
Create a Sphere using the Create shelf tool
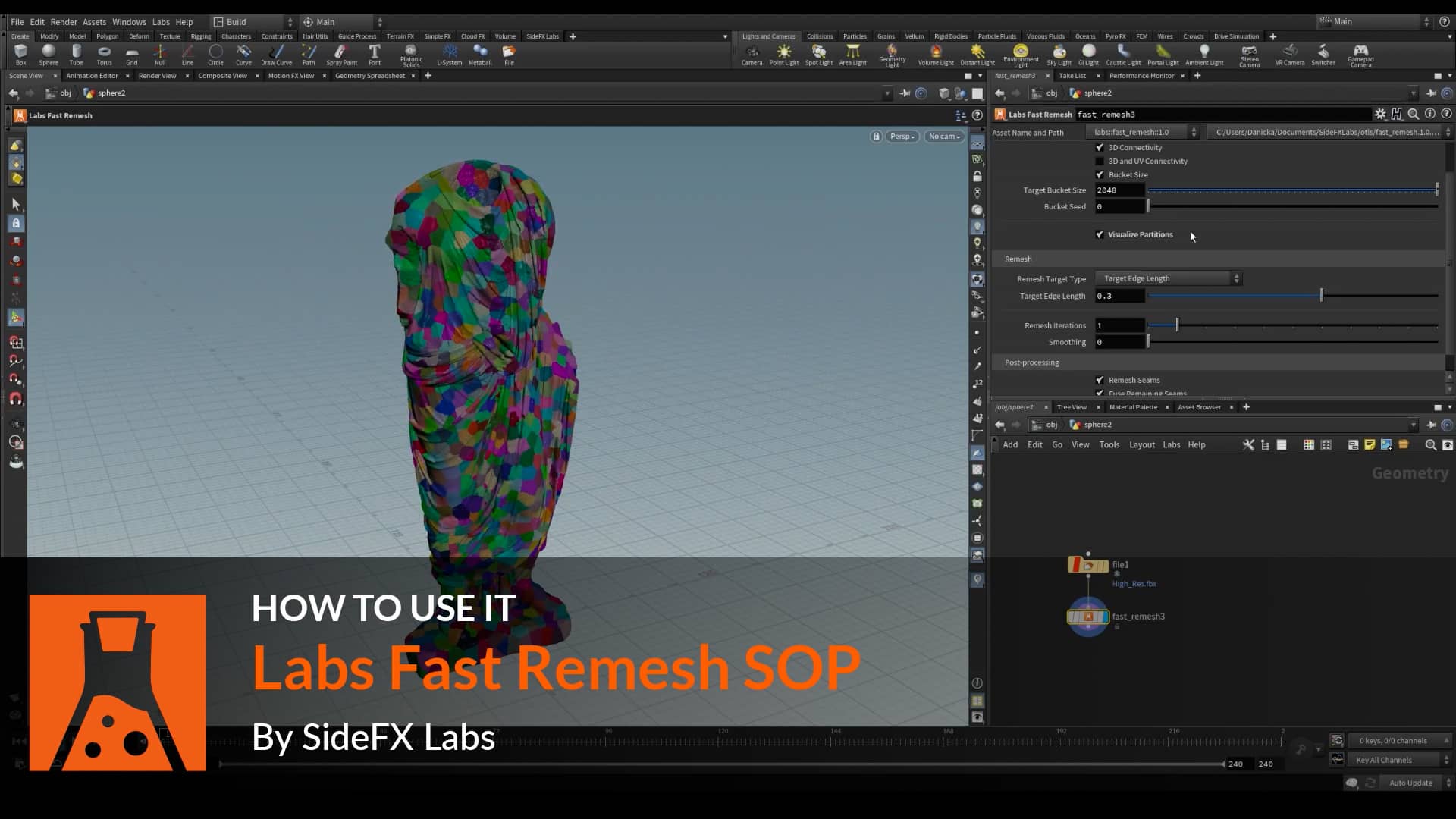coord(48,53)
